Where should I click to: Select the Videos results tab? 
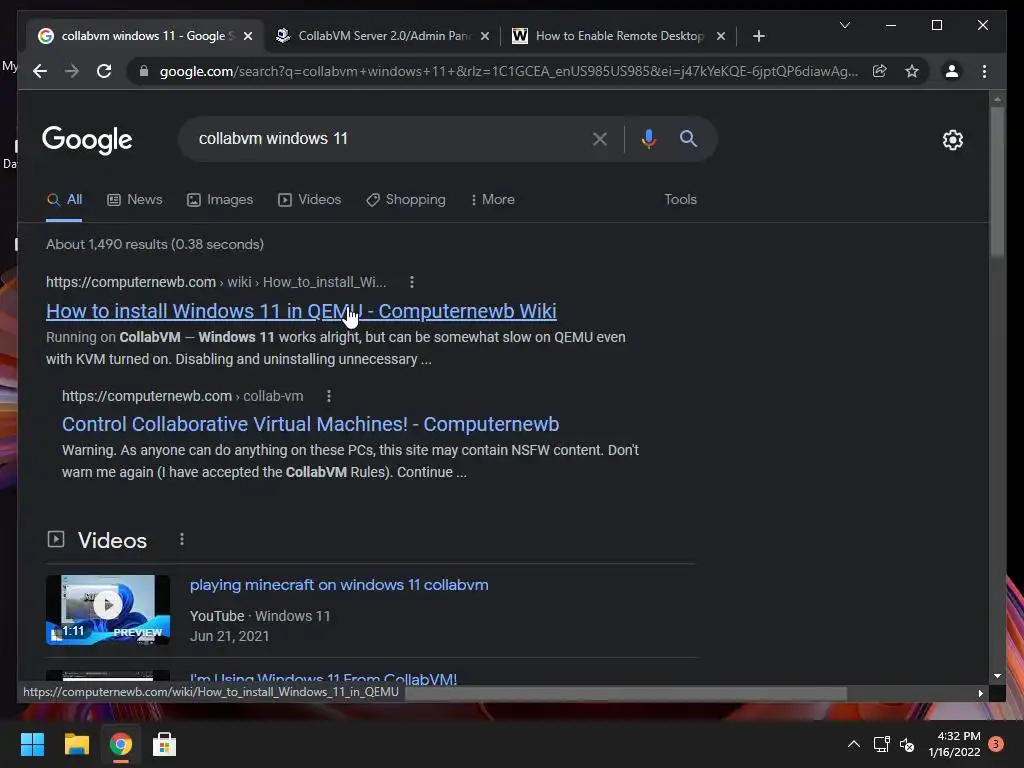click(310, 200)
